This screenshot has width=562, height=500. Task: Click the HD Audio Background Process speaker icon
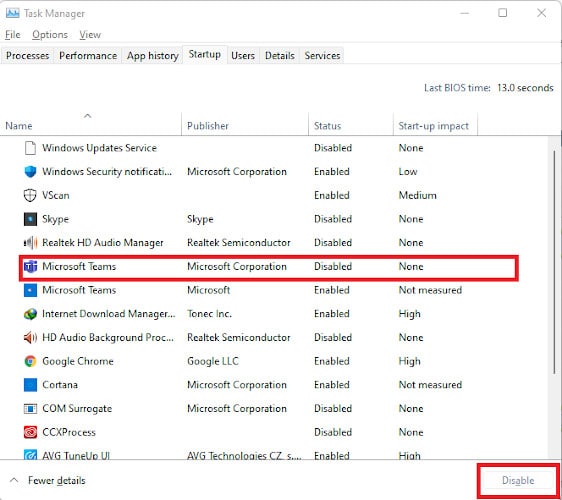[30, 338]
